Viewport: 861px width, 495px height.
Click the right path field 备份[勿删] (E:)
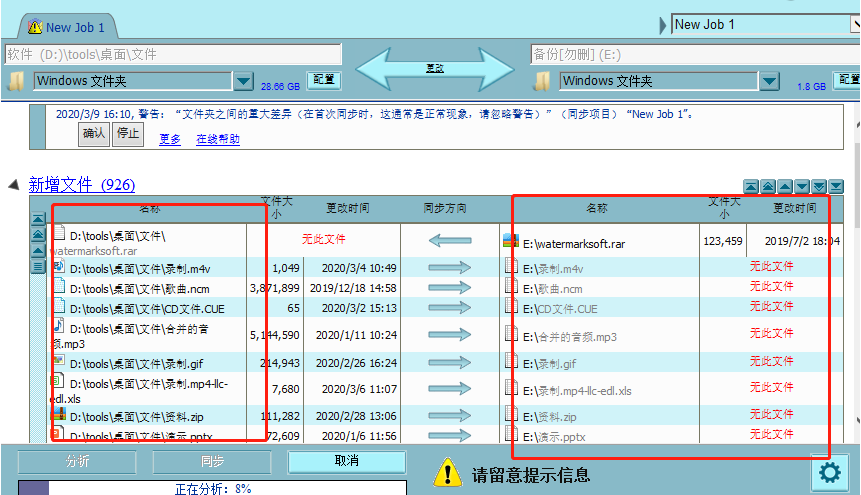[695, 54]
